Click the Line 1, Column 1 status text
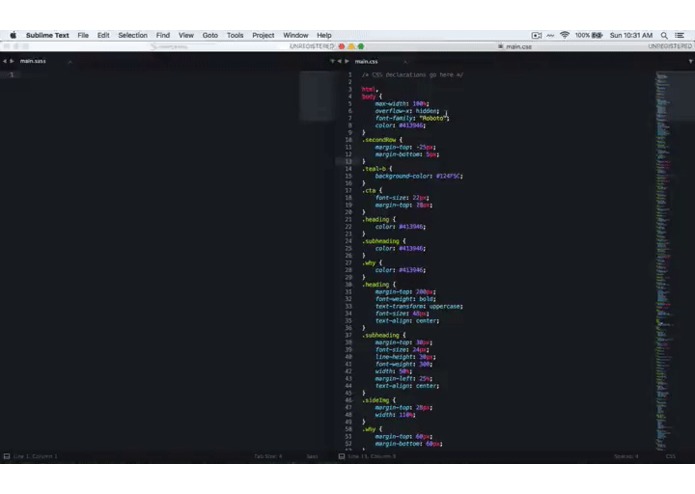This screenshot has height=494, width=695. [x=35, y=456]
